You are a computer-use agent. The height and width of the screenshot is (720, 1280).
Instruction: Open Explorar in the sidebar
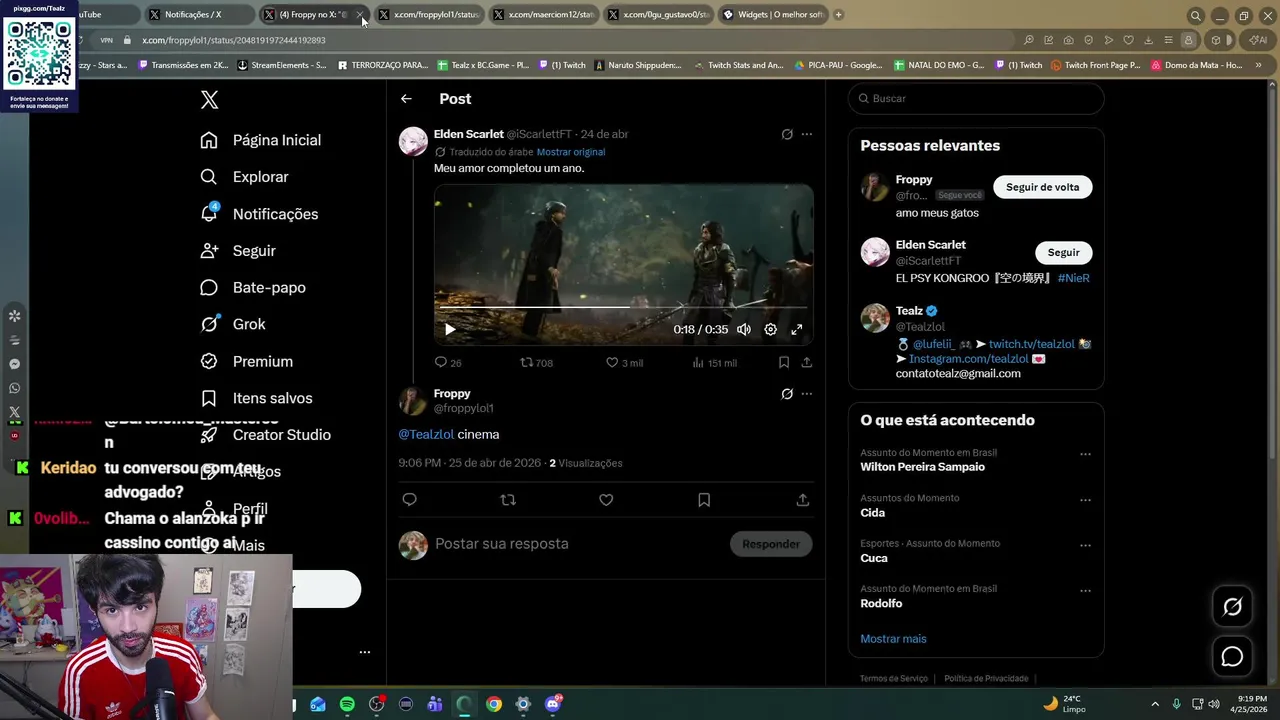(244, 177)
